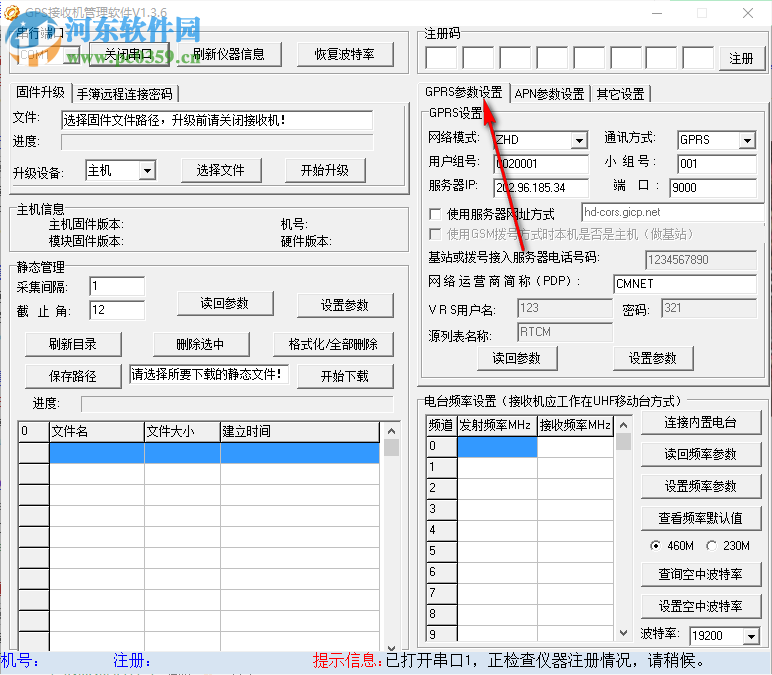Click the 用户组号 field
The image size is (772, 675).
541,164
